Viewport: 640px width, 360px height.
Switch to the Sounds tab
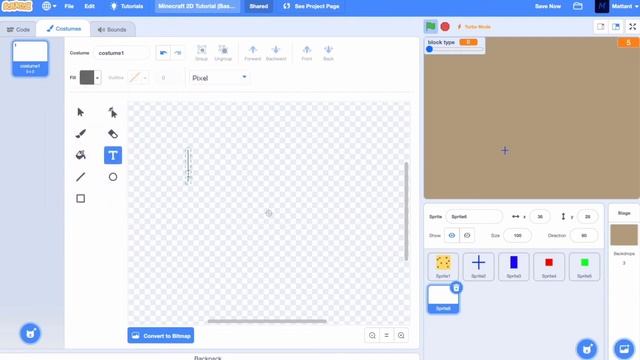(112, 29)
